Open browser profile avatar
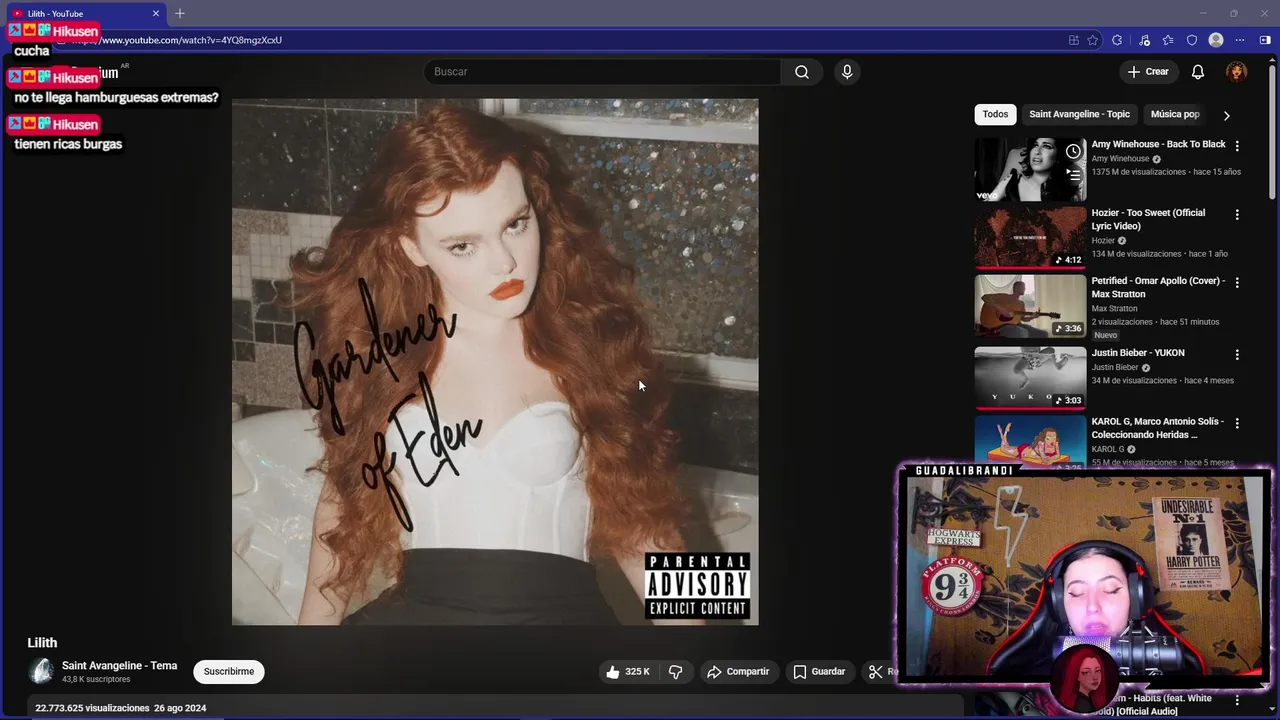 1216,40
